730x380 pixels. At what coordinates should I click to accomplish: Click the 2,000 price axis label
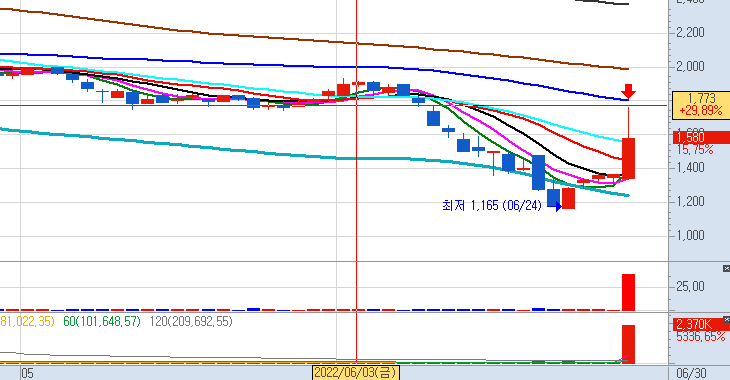point(690,67)
